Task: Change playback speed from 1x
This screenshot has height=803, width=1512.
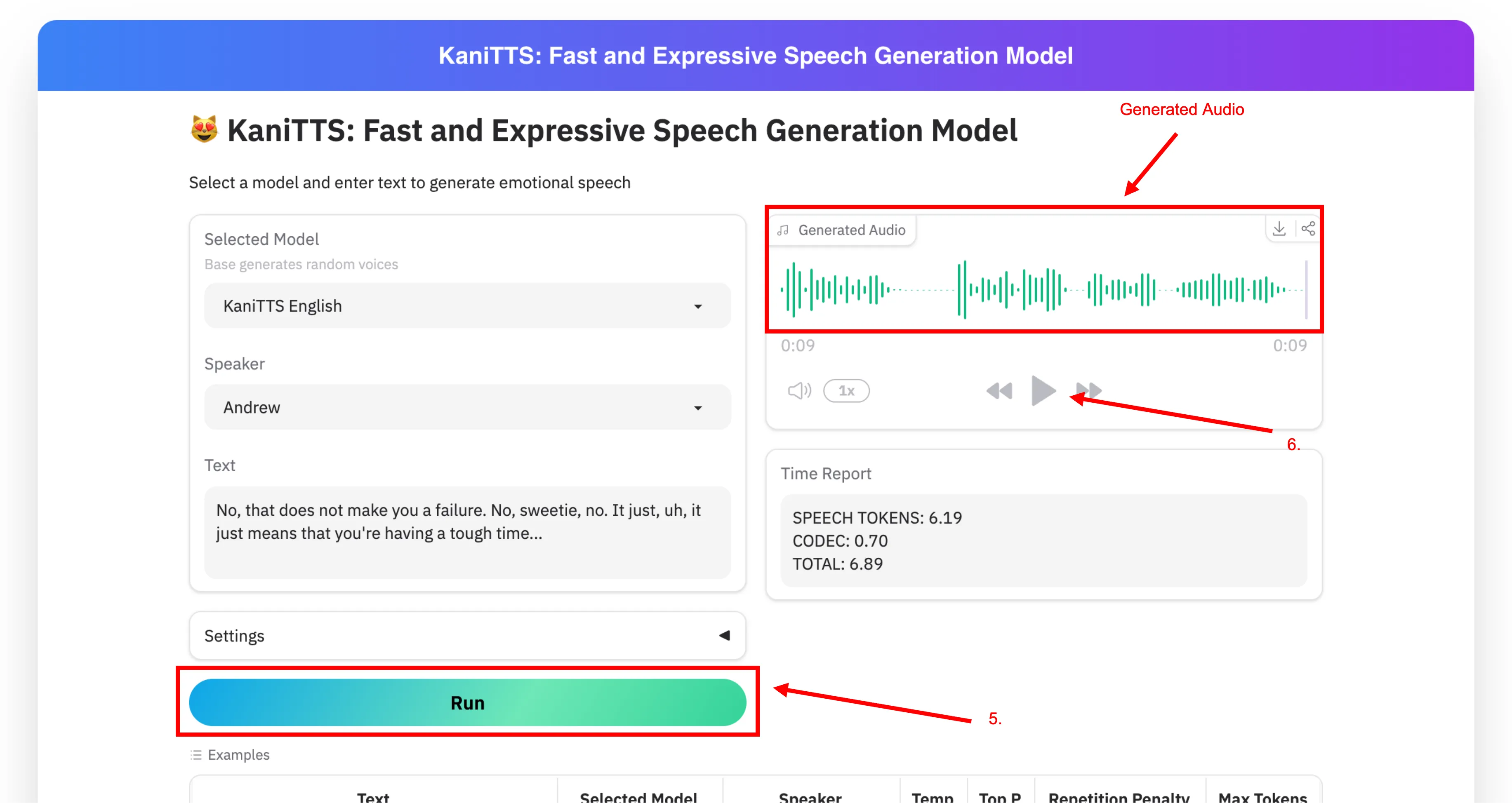Action: pos(846,391)
